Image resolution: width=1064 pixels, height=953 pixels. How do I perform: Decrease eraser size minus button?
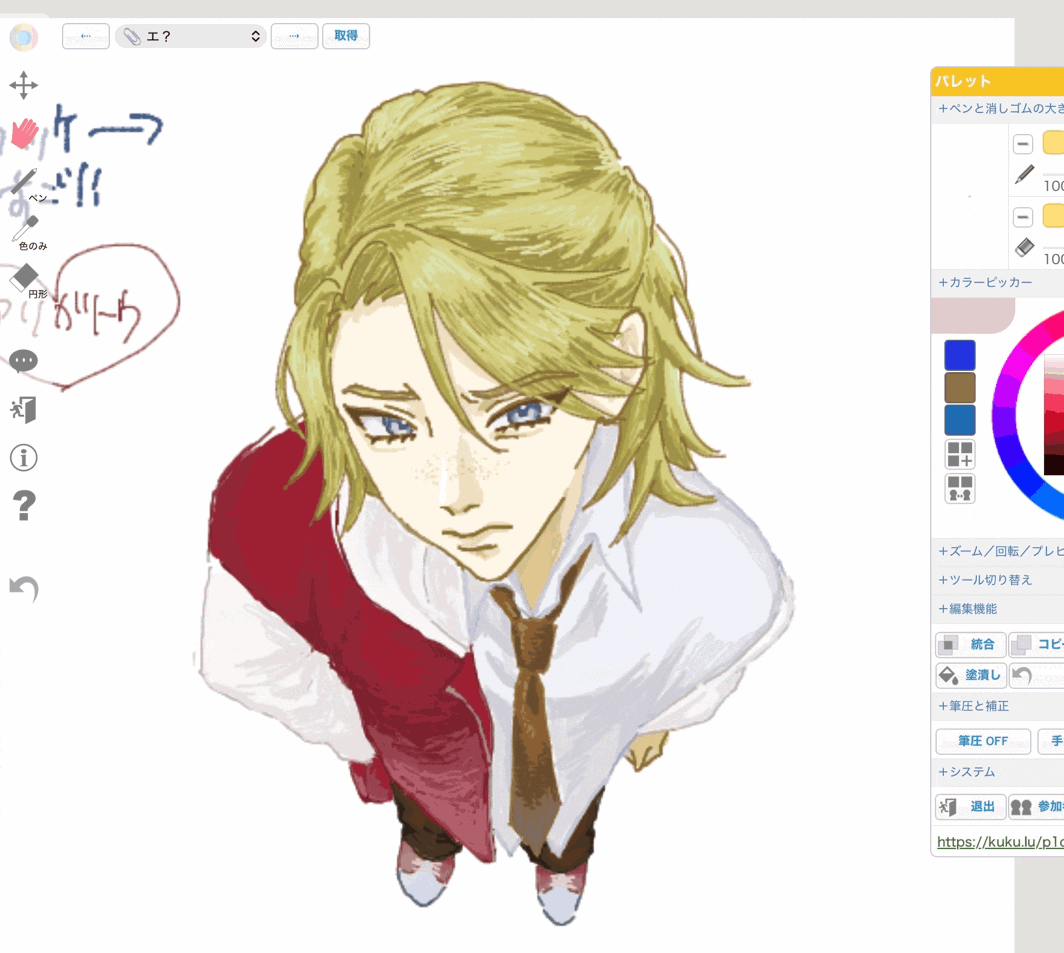coord(1023,217)
